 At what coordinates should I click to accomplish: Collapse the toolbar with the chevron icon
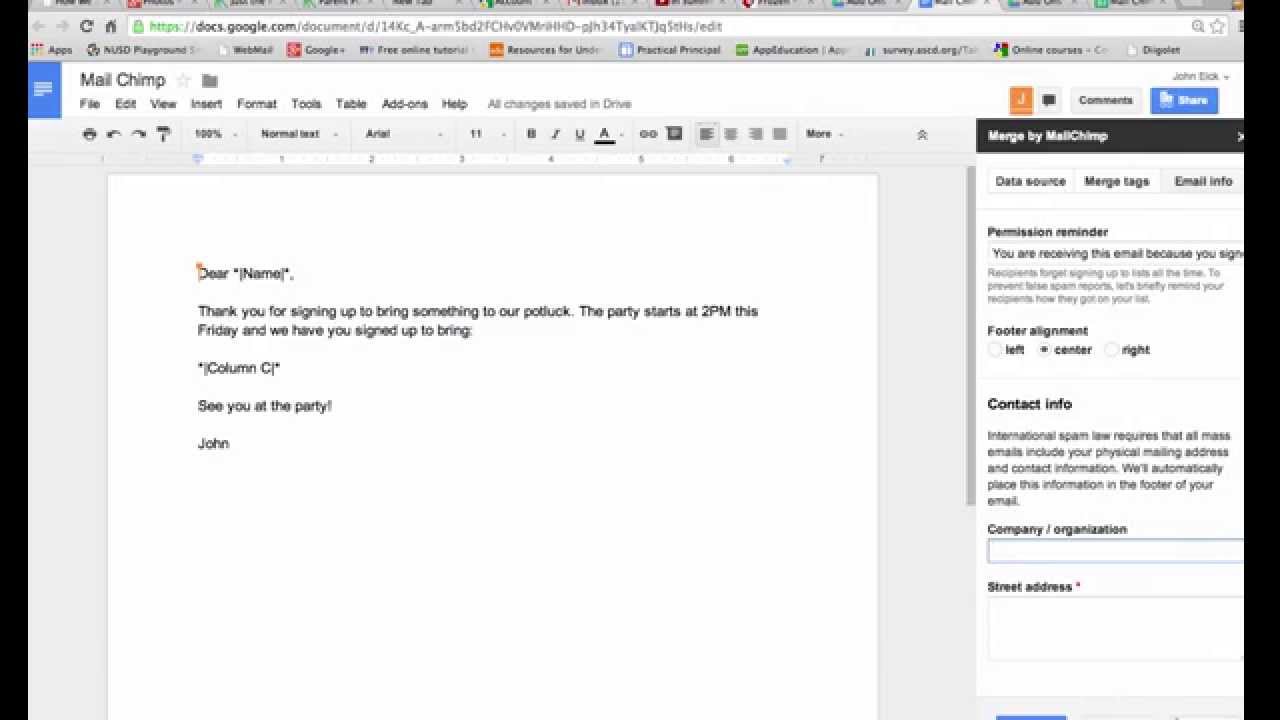pyautogui.click(x=922, y=134)
